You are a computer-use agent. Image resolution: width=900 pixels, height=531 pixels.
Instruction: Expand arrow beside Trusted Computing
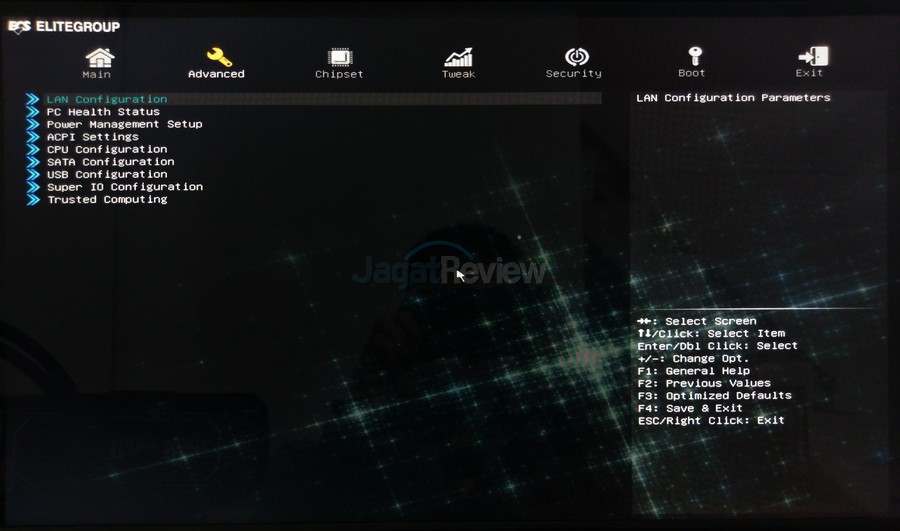click(33, 200)
